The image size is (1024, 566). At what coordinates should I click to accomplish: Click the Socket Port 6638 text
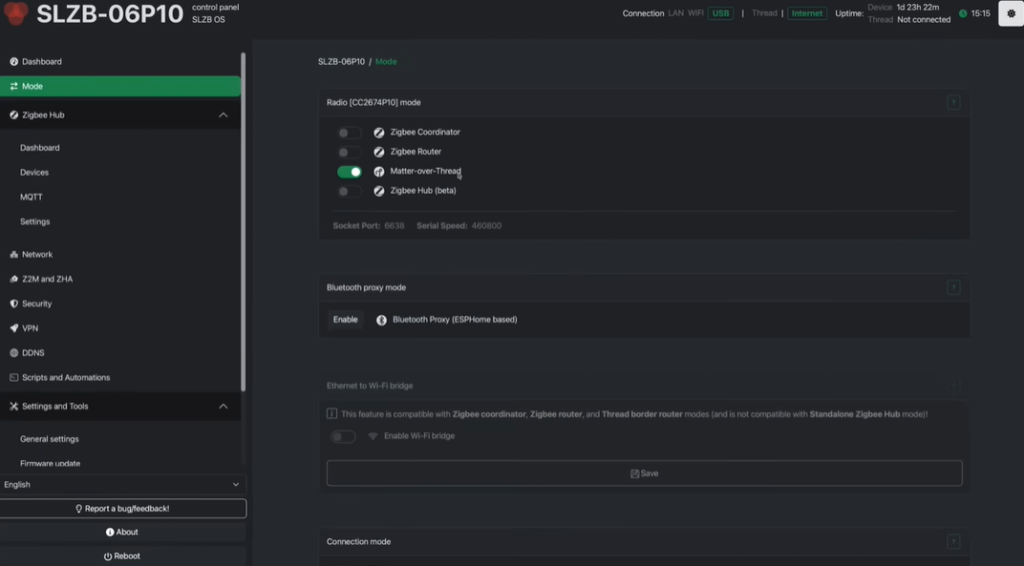[368, 226]
